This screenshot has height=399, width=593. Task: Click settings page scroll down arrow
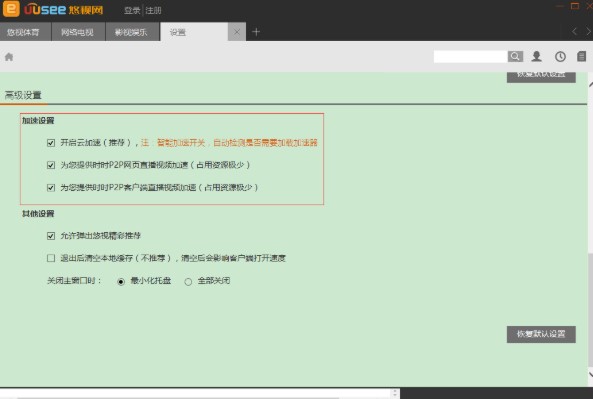[590, 374]
